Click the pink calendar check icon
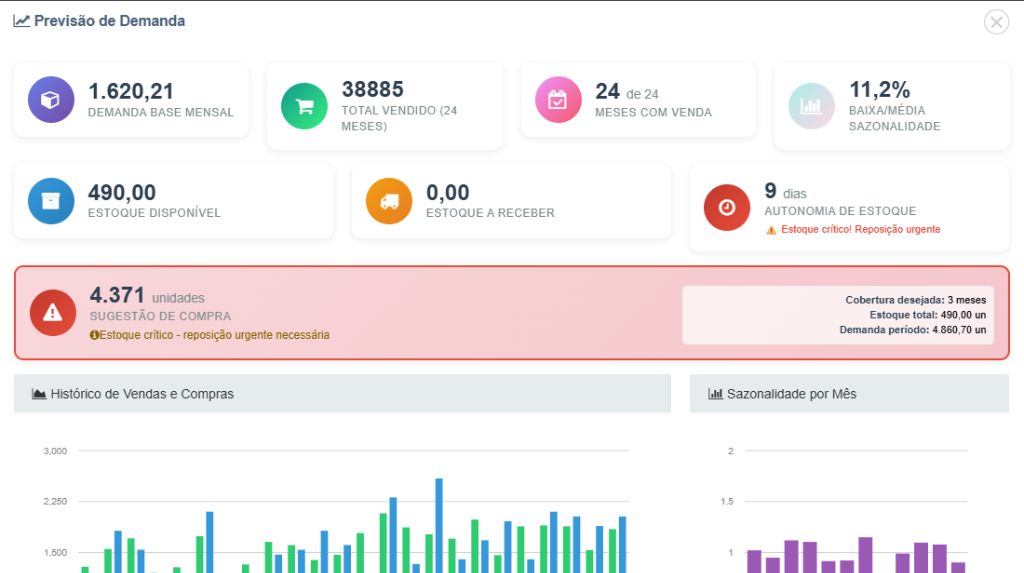The width and height of the screenshot is (1024, 573). coord(558,99)
